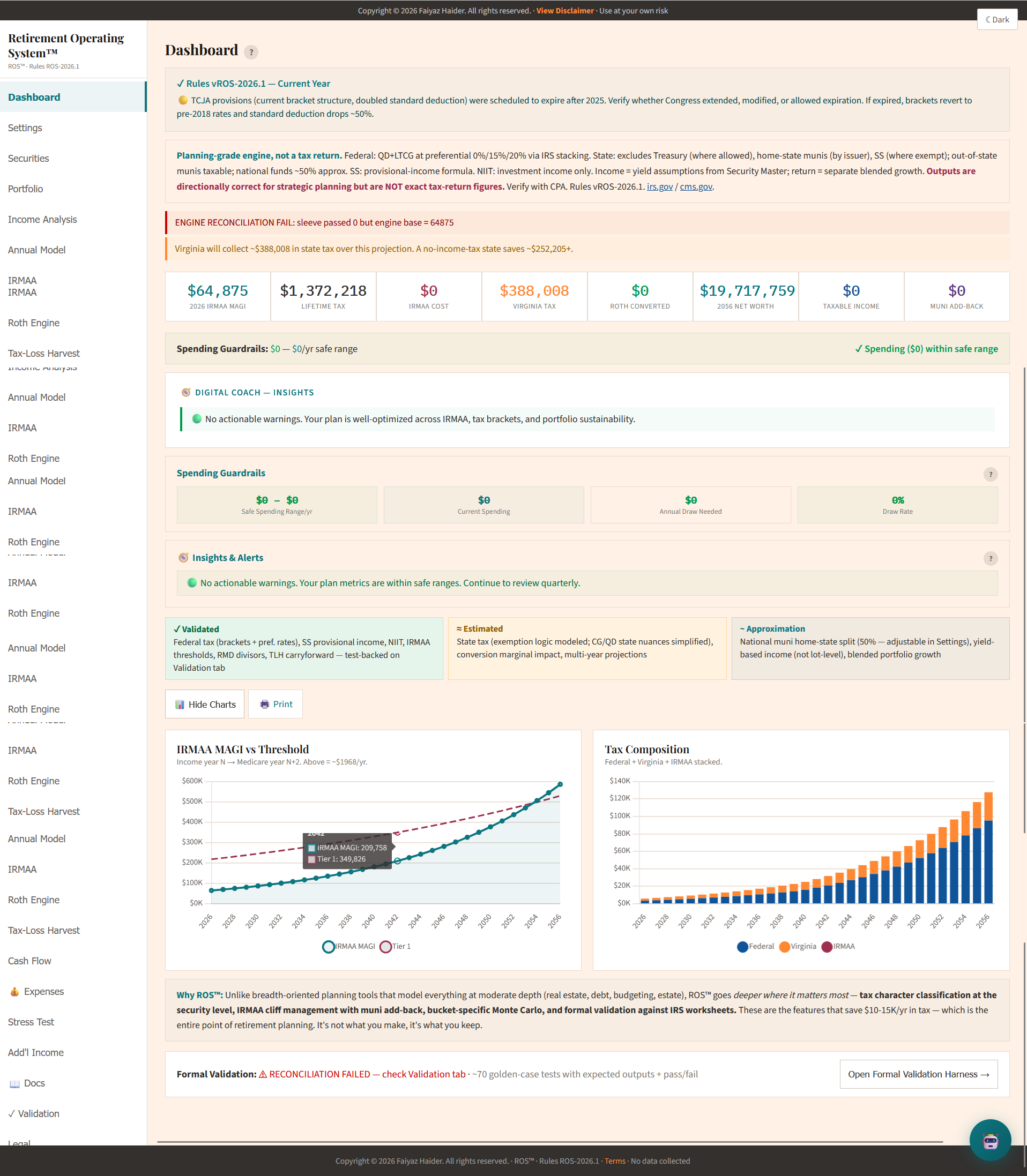This screenshot has width=1027, height=1176.
Task: Follow the irs.gov link
Action: [659, 187]
